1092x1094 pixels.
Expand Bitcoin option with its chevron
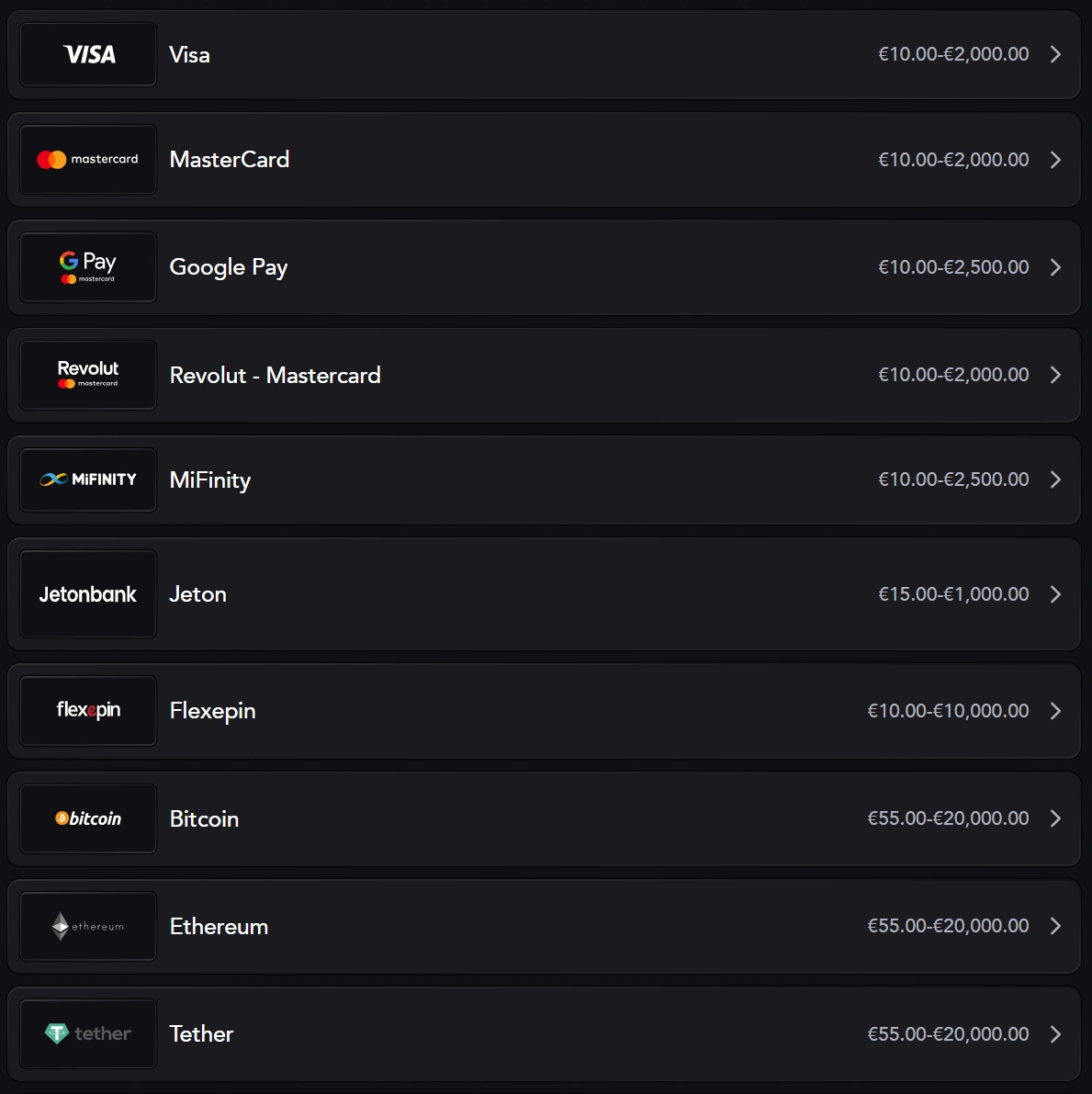point(1055,818)
